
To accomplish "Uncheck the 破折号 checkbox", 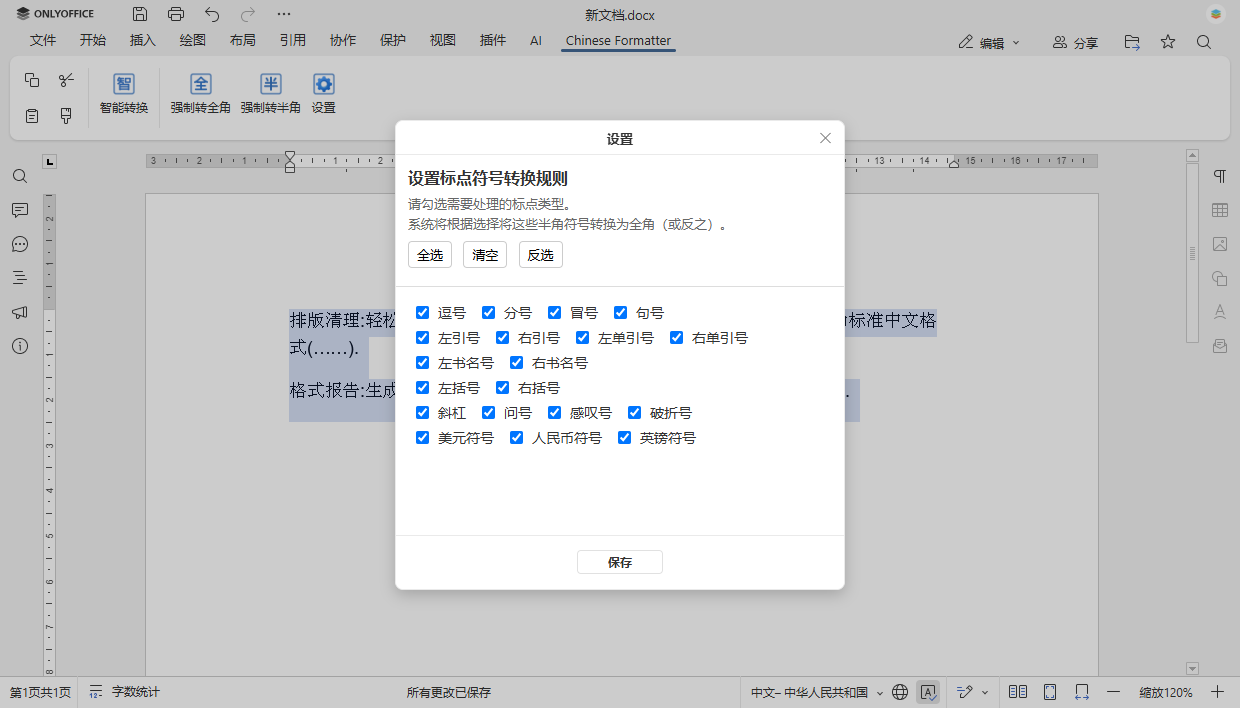I will pos(635,413).
